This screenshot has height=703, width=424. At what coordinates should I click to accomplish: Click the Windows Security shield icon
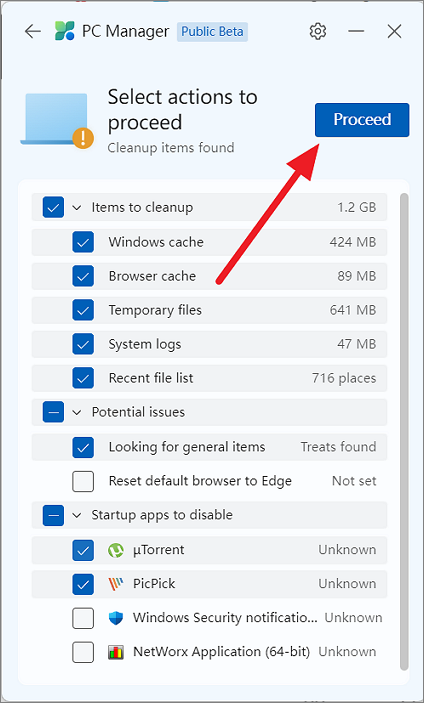point(116,618)
